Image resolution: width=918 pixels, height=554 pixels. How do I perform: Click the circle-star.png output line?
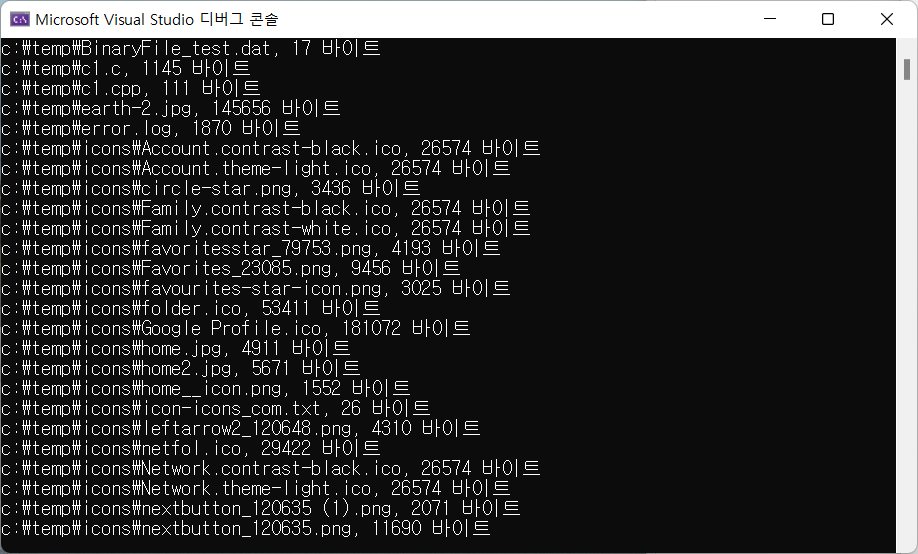coord(210,189)
